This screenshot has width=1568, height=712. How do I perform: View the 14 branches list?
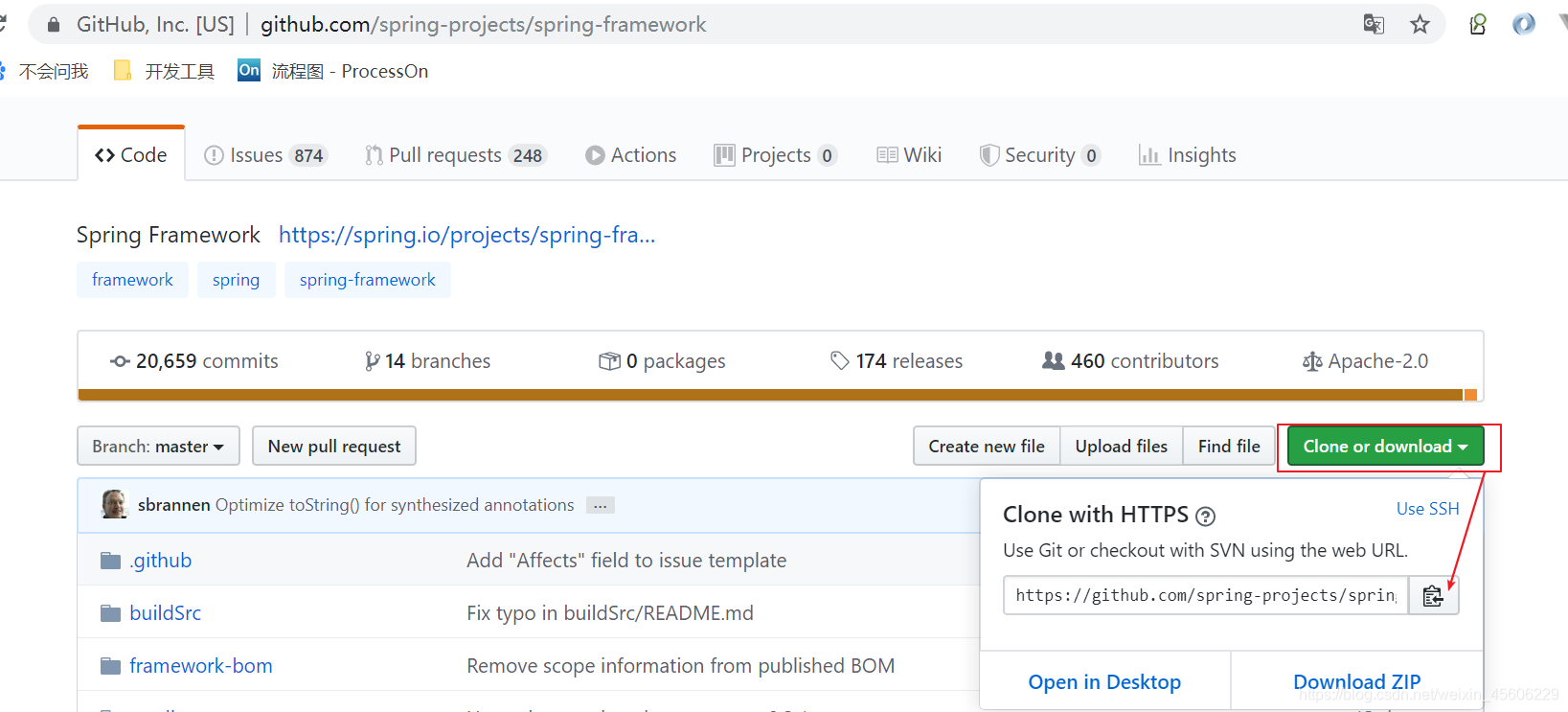pyautogui.click(x=428, y=361)
